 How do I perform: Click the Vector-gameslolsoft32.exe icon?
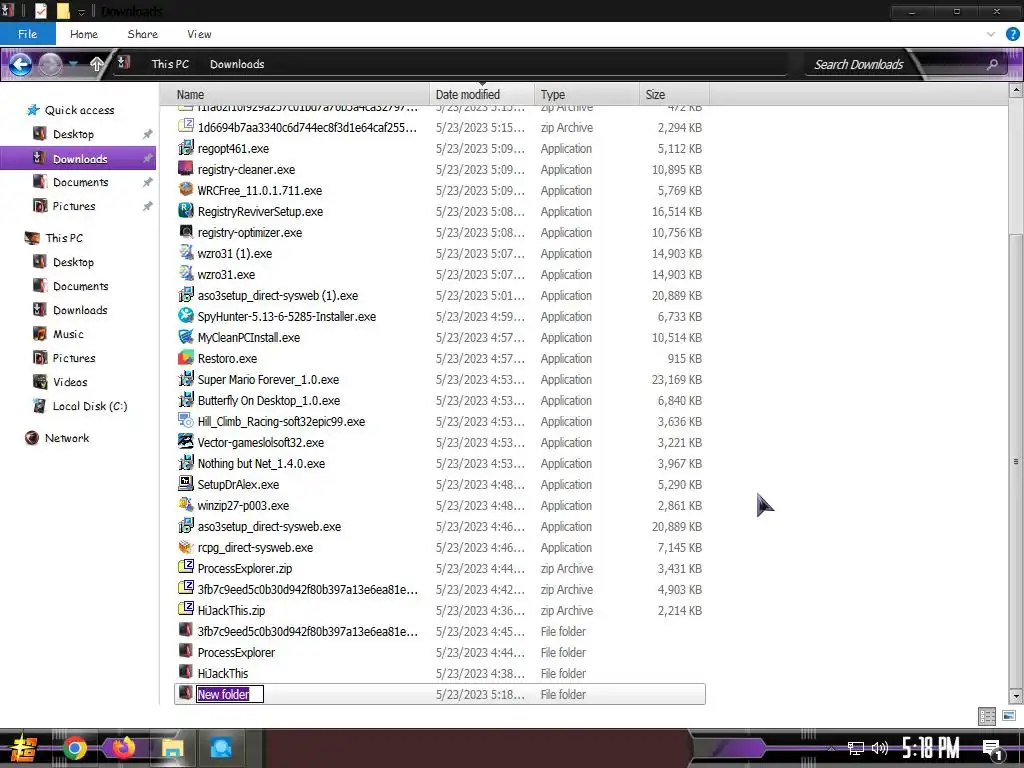(x=186, y=442)
